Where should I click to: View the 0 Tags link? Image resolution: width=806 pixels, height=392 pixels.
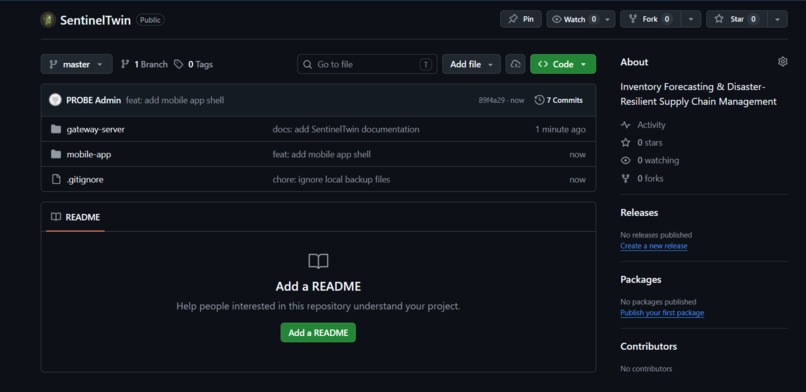[x=193, y=64]
